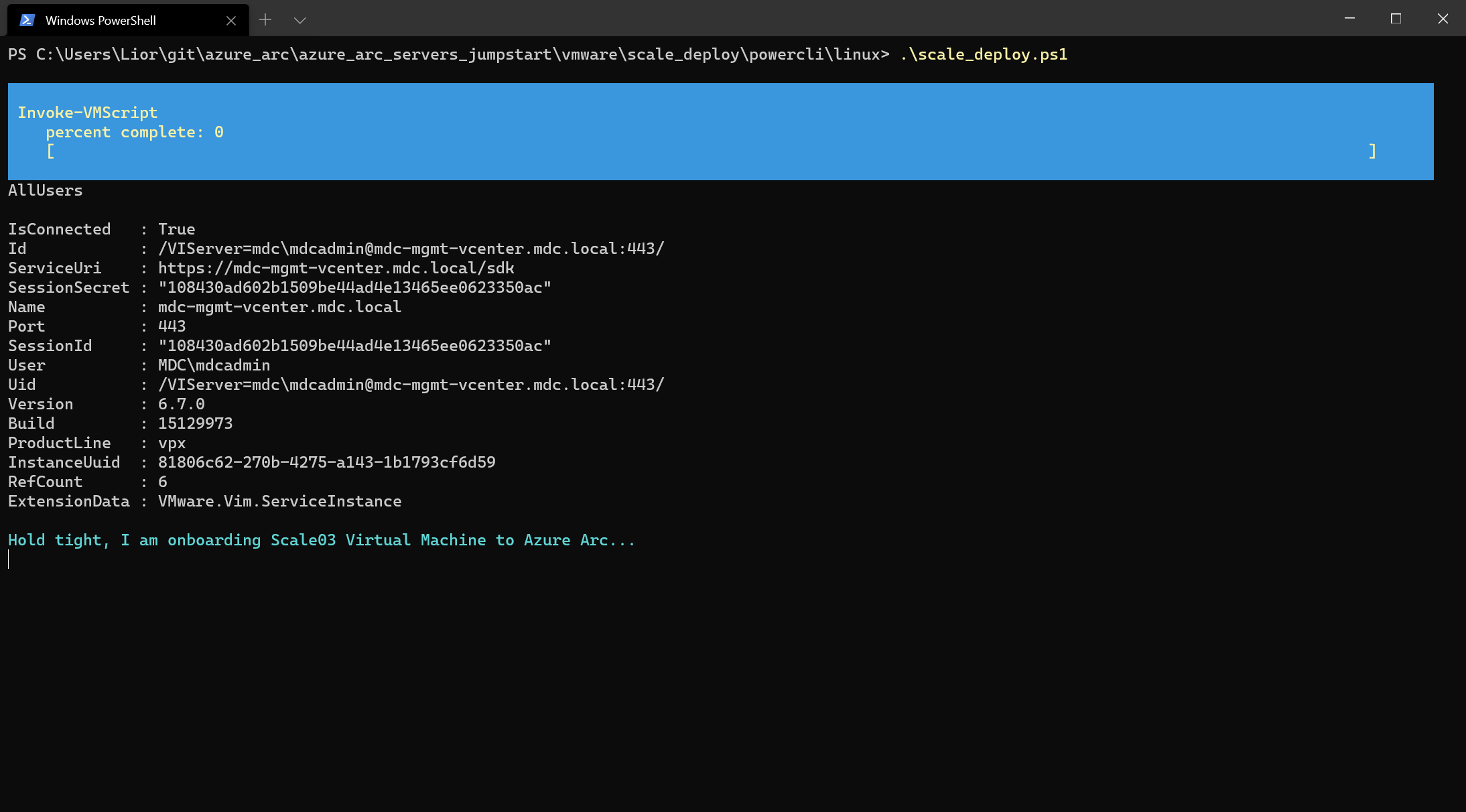Expand the new tab profile dropdown chevron

[300, 21]
